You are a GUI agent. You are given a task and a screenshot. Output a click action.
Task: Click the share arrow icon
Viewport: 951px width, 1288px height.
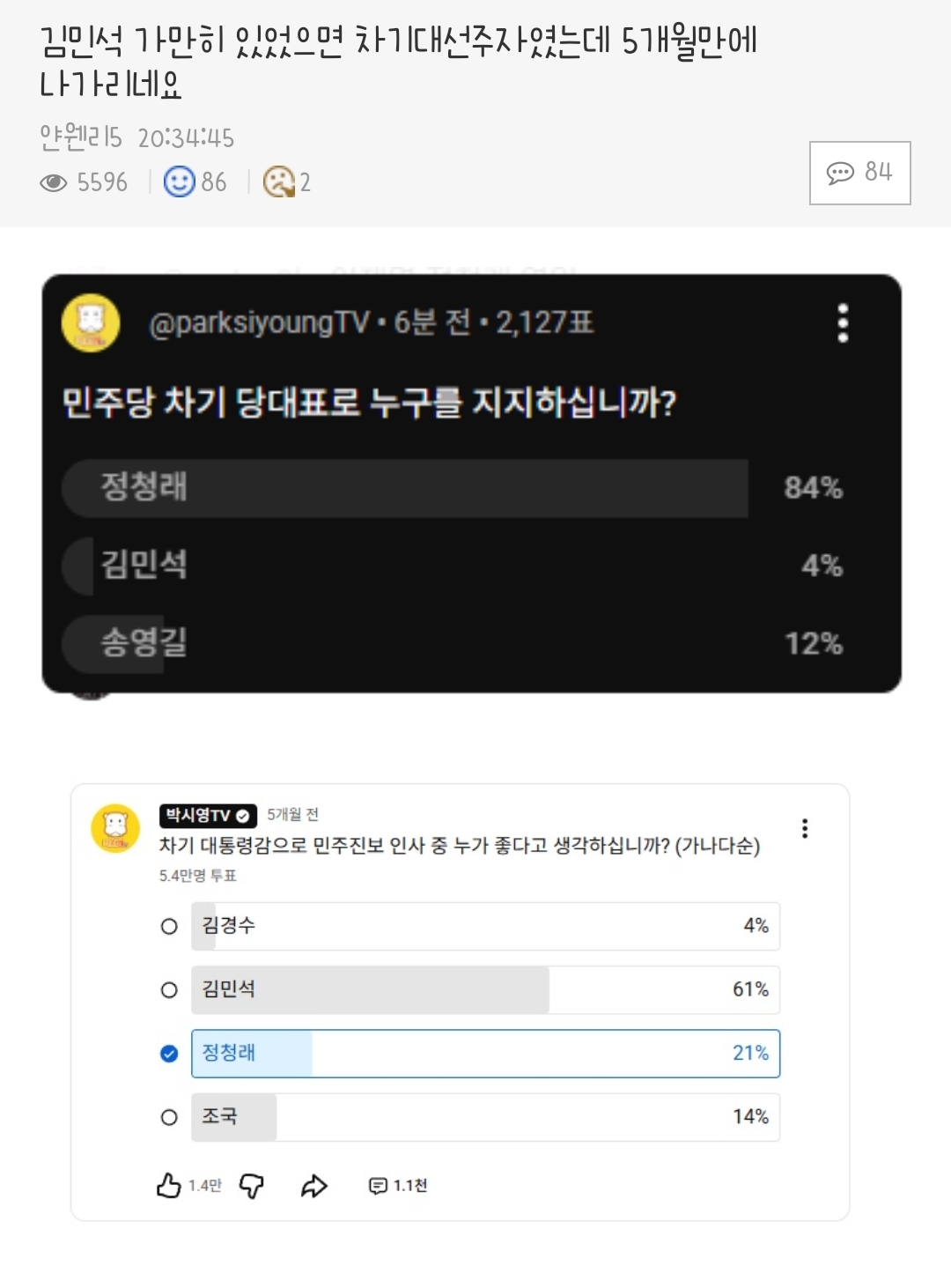[314, 1186]
